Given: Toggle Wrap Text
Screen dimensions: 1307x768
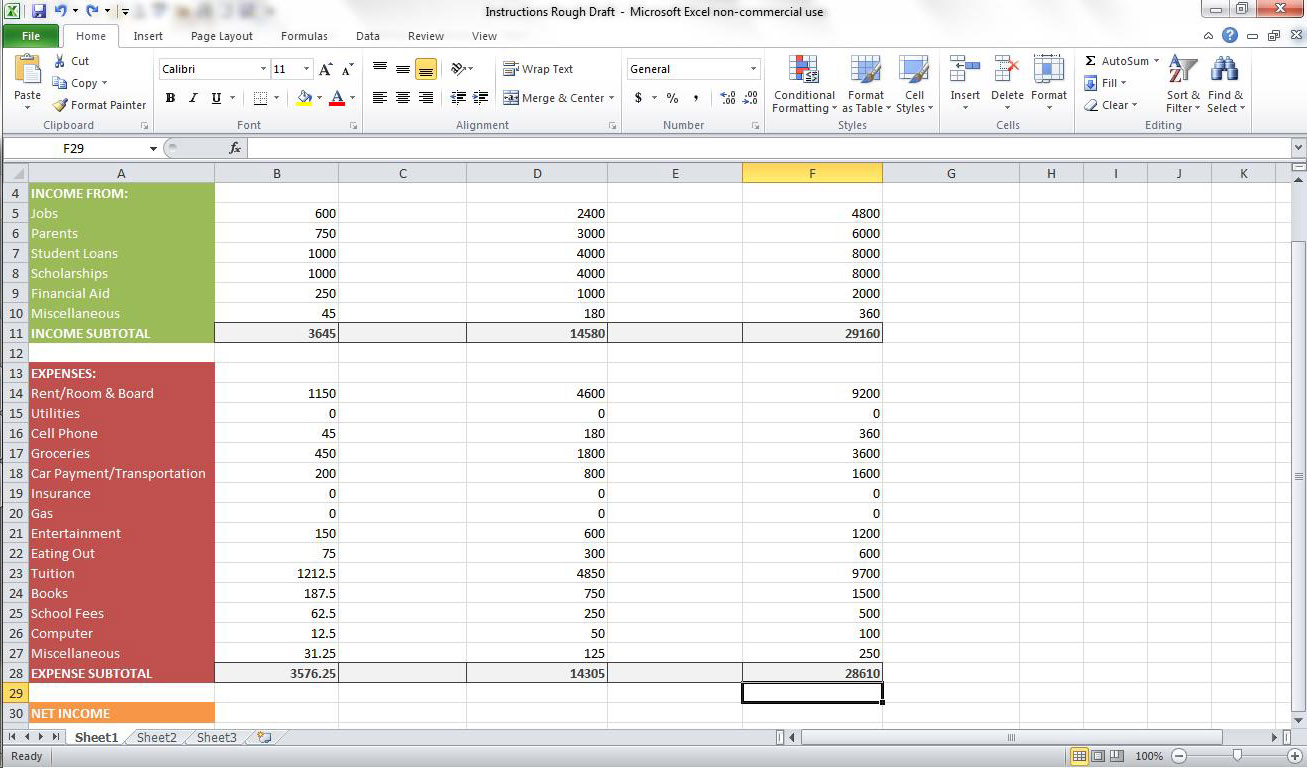Looking at the screenshot, I should (x=538, y=69).
